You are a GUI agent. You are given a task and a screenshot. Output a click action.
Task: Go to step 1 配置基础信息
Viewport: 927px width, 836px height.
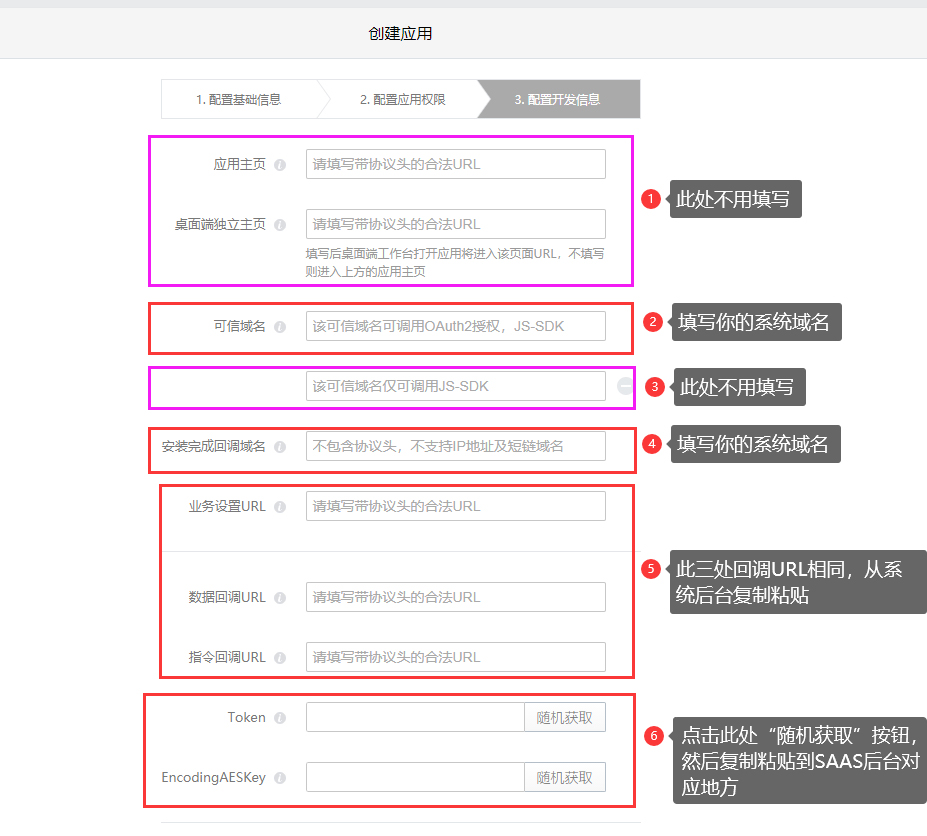click(239, 99)
